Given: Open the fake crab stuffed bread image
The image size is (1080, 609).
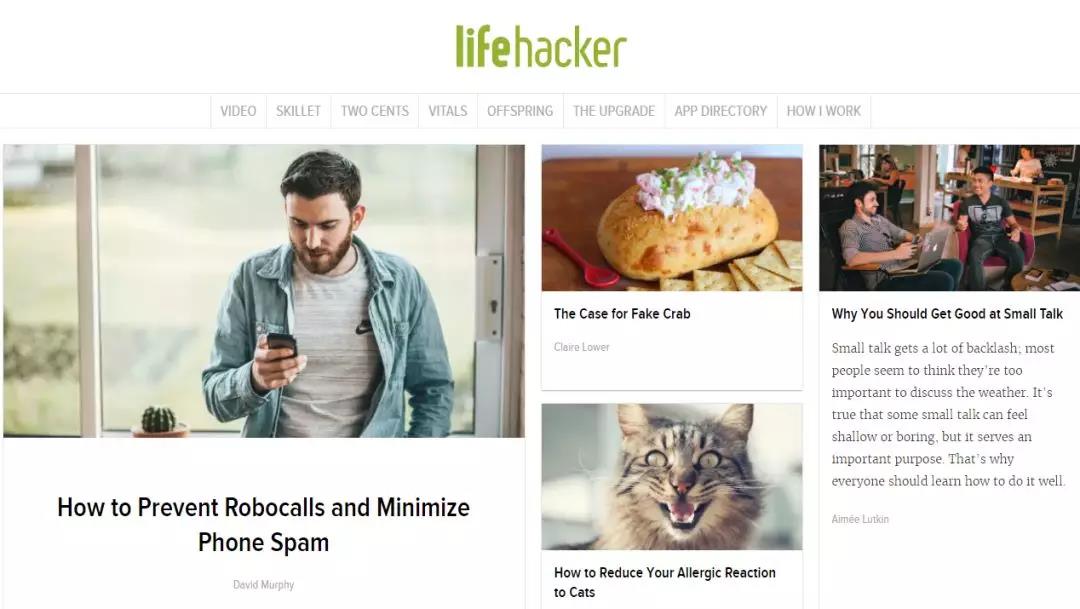Looking at the screenshot, I should [672, 218].
